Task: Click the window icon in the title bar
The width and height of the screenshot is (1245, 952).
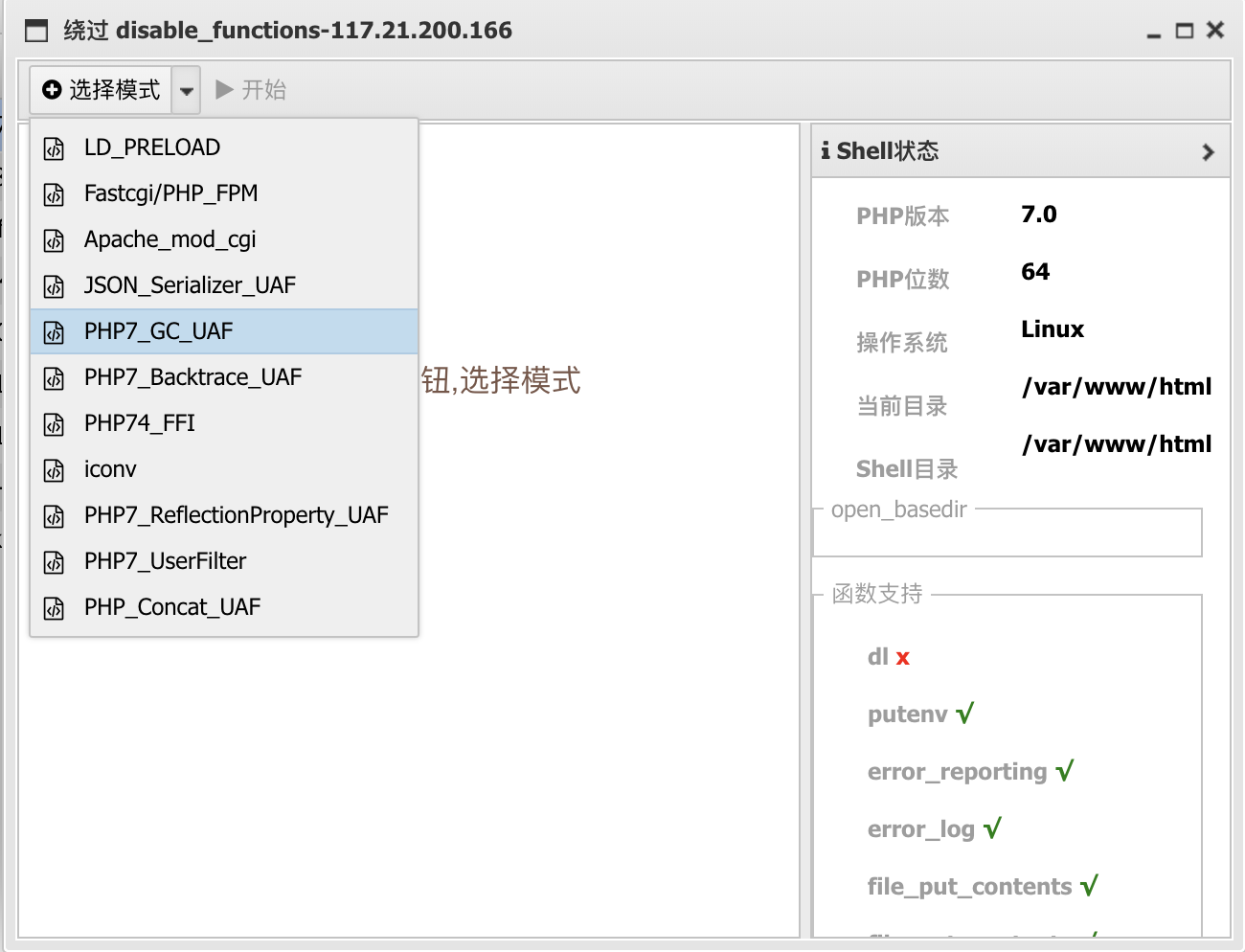Action: point(36,31)
